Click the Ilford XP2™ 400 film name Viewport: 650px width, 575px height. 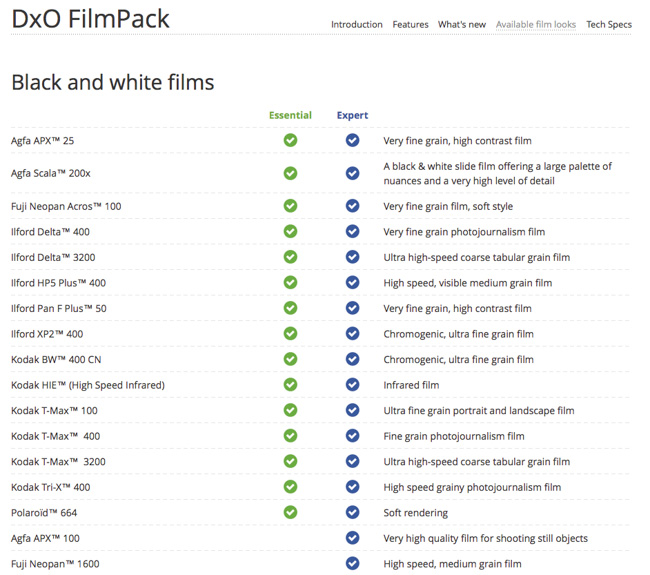click(x=47, y=334)
